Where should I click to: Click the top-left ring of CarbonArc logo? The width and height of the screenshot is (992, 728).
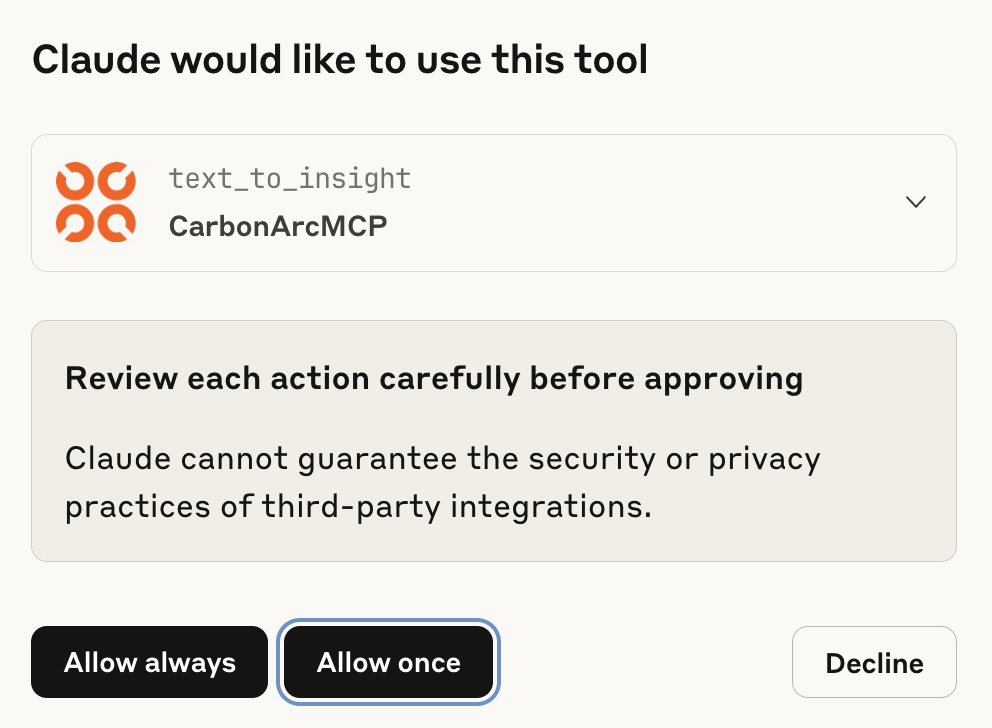(75, 181)
